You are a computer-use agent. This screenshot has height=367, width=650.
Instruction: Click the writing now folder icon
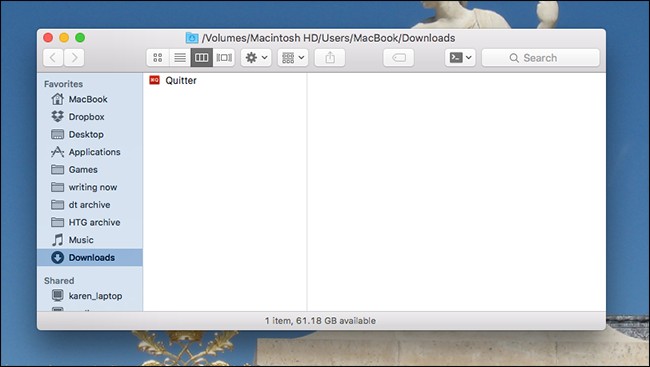(x=58, y=187)
